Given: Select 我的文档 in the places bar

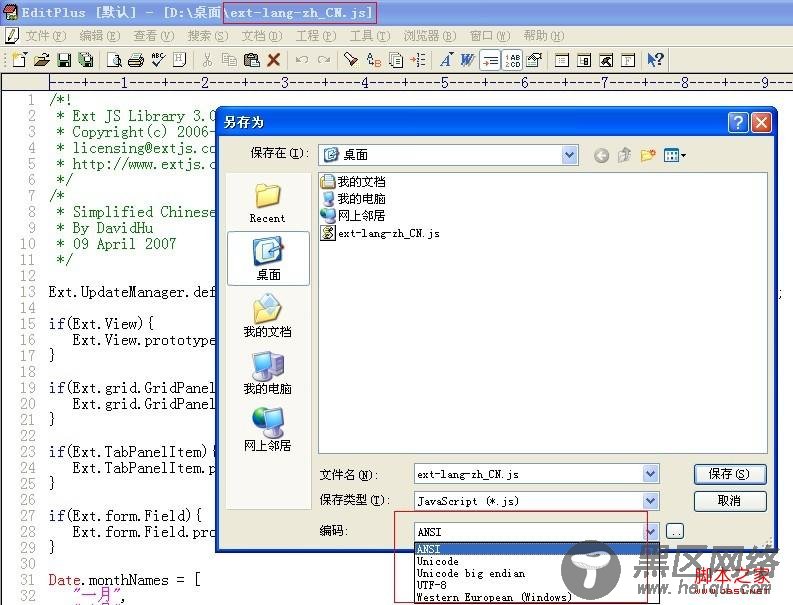Looking at the screenshot, I should 268,317.
